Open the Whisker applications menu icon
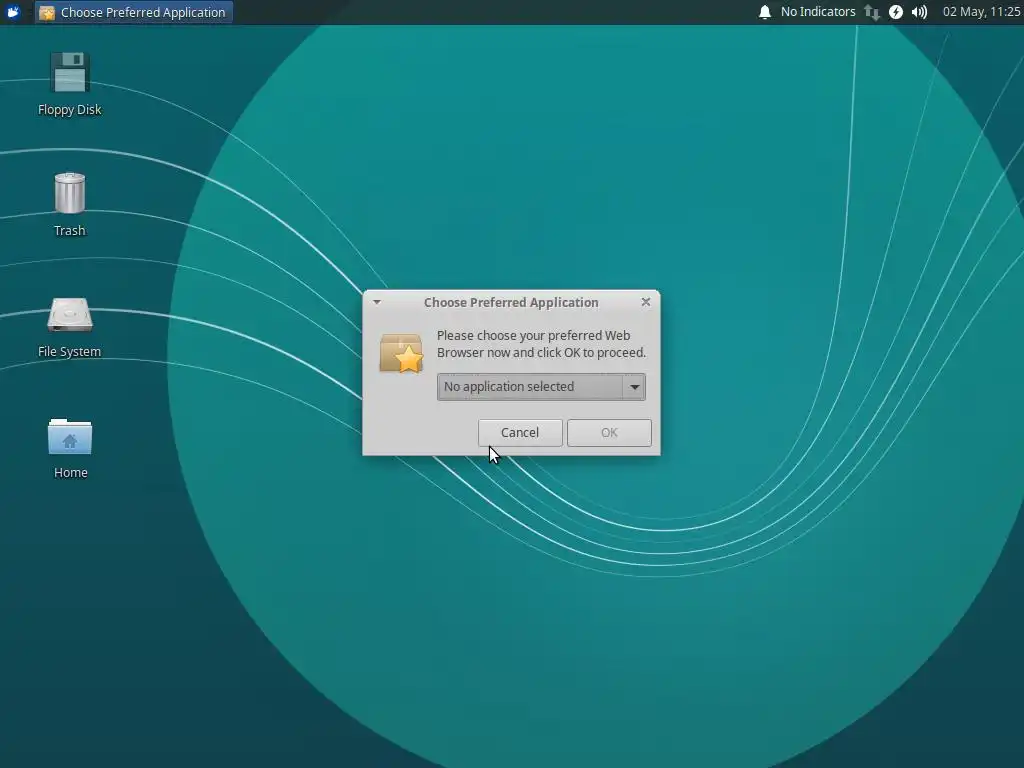Viewport: 1024px width, 768px height. click(x=13, y=12)
